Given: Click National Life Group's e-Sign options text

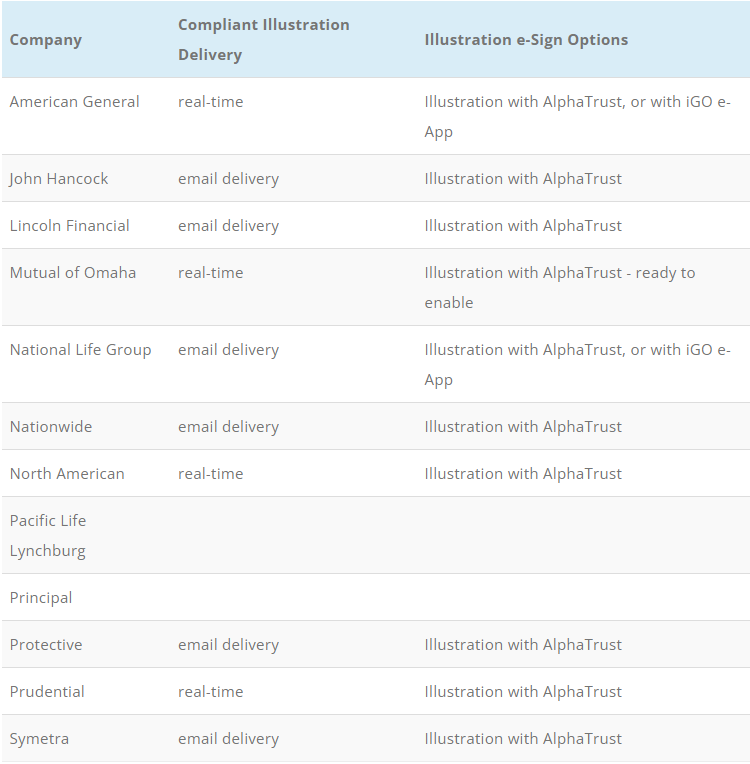Looking at the screenshot, I should pyautogui.click(x=577, y=364).
